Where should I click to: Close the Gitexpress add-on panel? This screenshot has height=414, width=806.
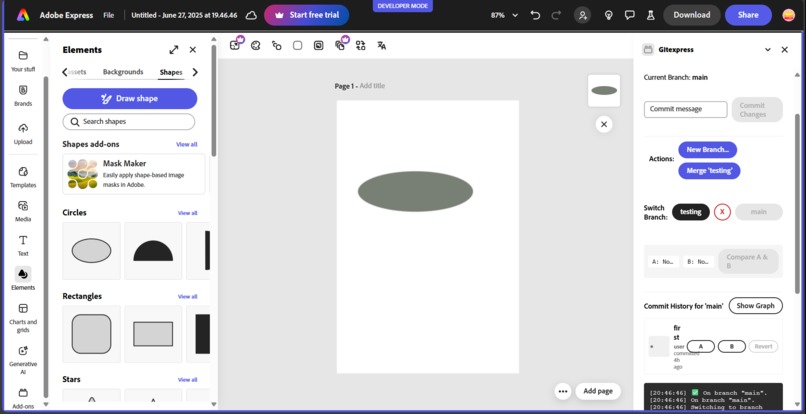(x=784, y=50)
